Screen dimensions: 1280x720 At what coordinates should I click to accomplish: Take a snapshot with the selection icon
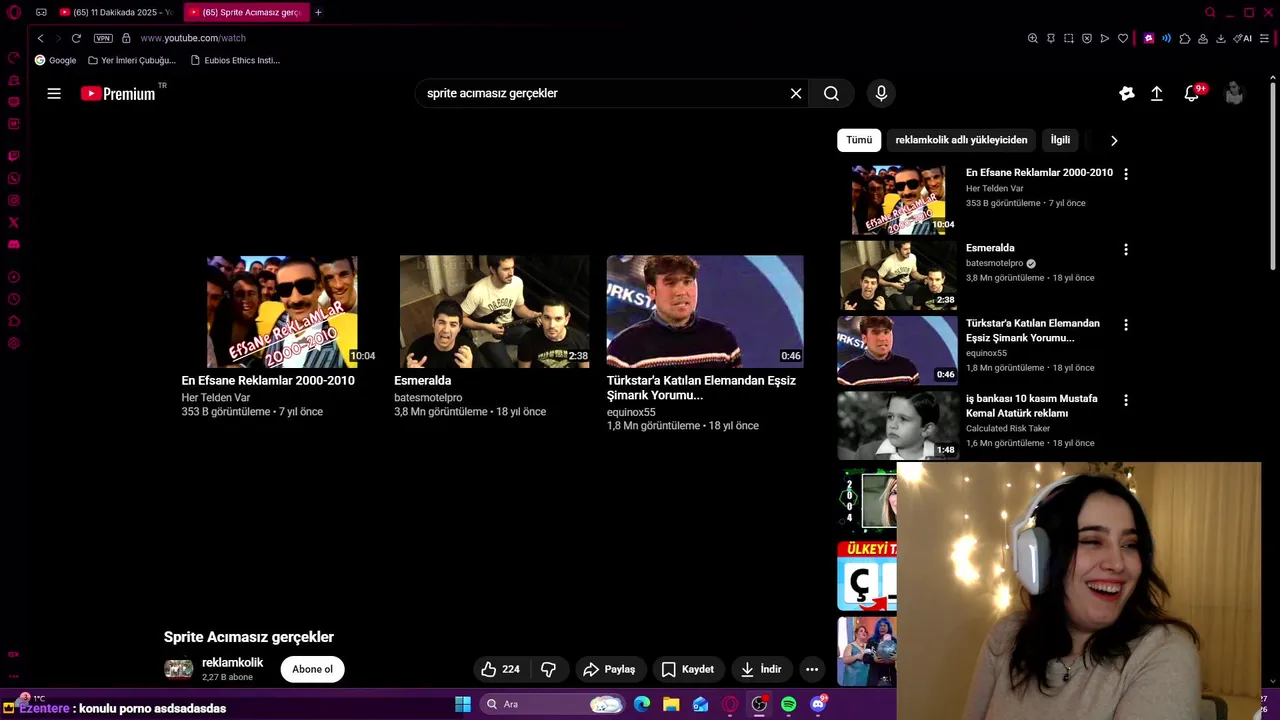[1069, 38]
